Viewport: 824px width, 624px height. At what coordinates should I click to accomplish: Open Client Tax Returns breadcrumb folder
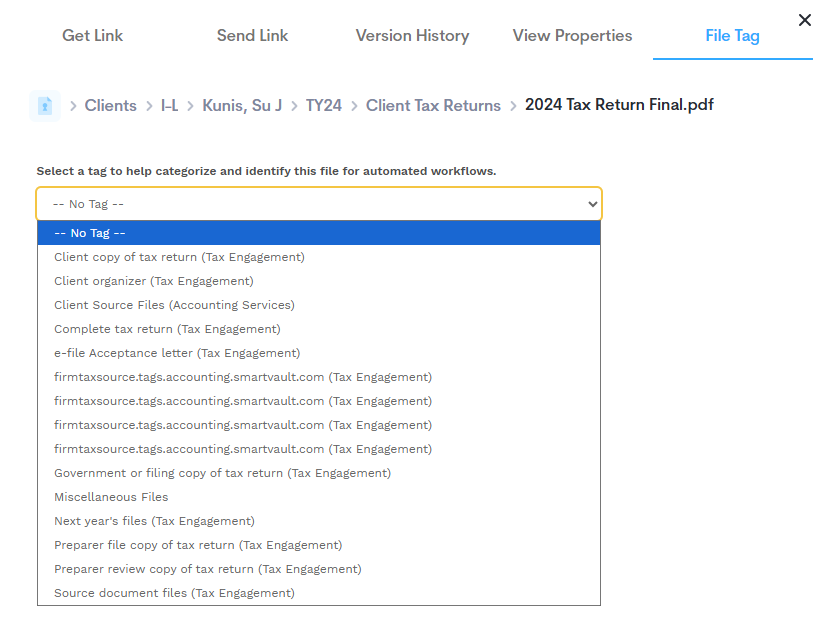[x=433, y=106]
